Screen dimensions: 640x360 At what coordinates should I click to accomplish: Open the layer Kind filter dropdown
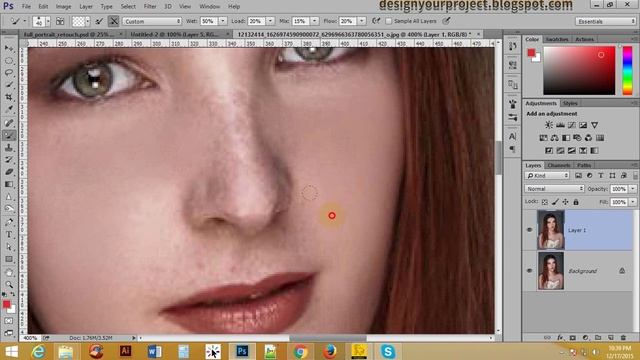click(547, 176)
